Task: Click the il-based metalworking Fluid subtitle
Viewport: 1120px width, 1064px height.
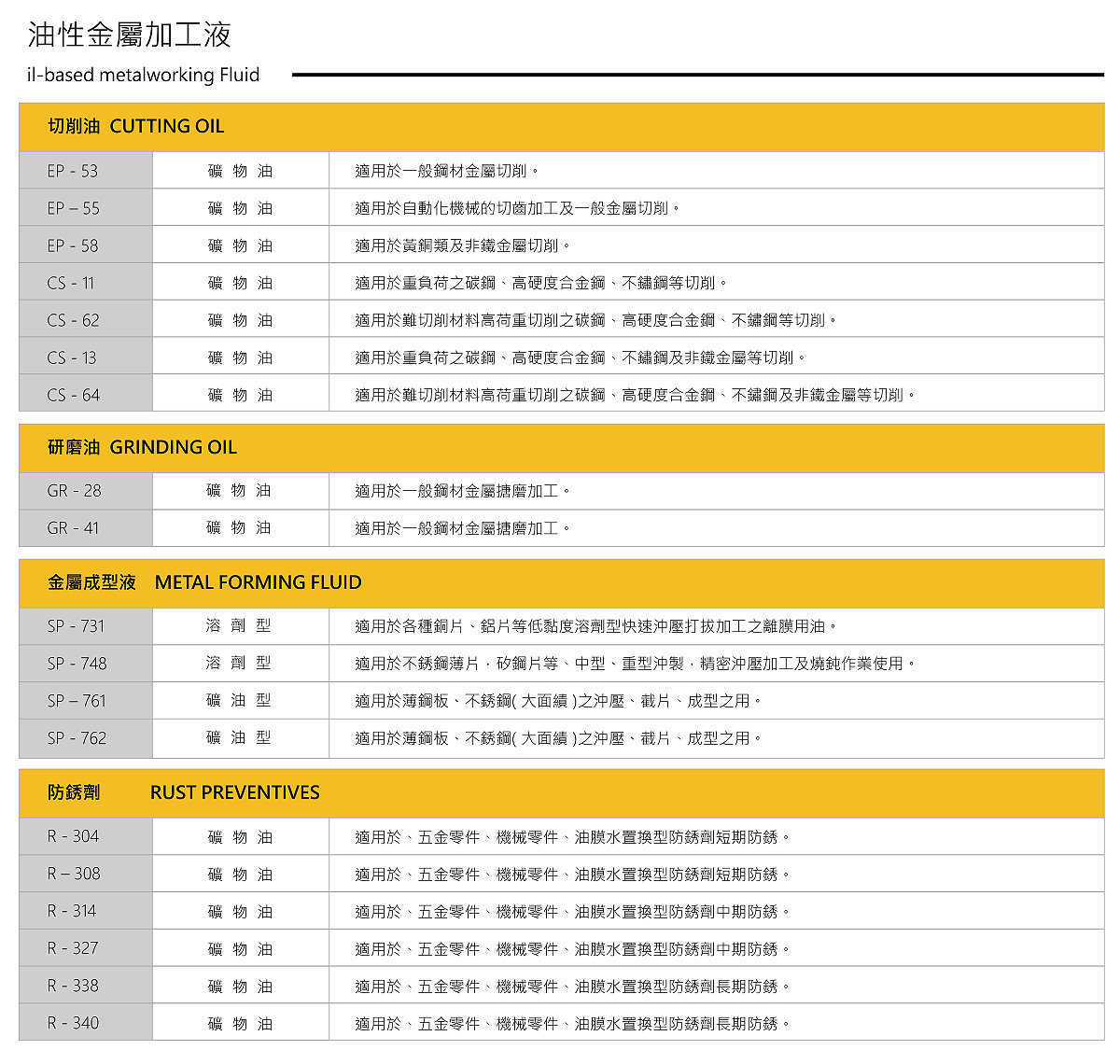Action: (143, 75)
